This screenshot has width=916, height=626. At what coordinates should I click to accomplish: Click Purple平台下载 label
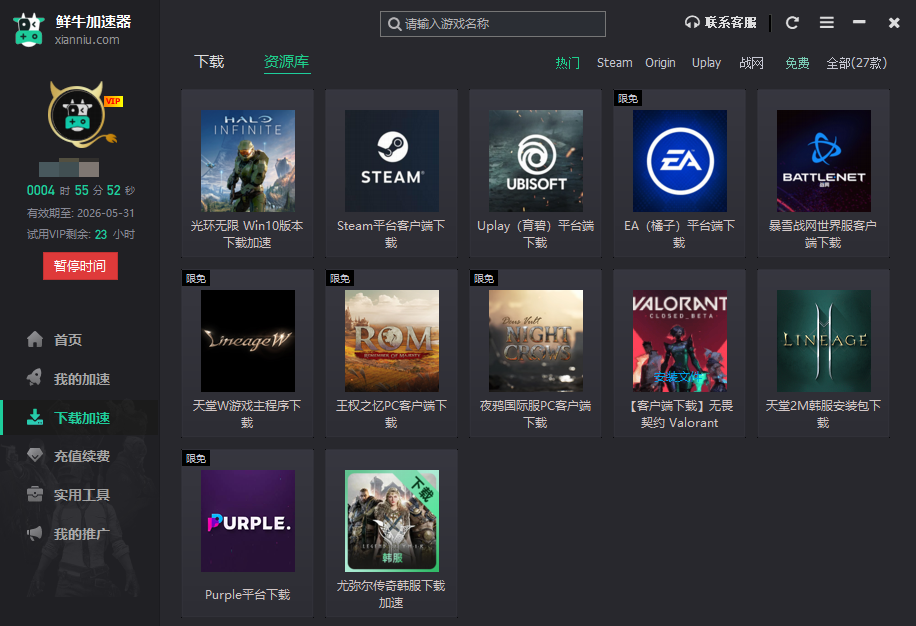tap(247, 594)
